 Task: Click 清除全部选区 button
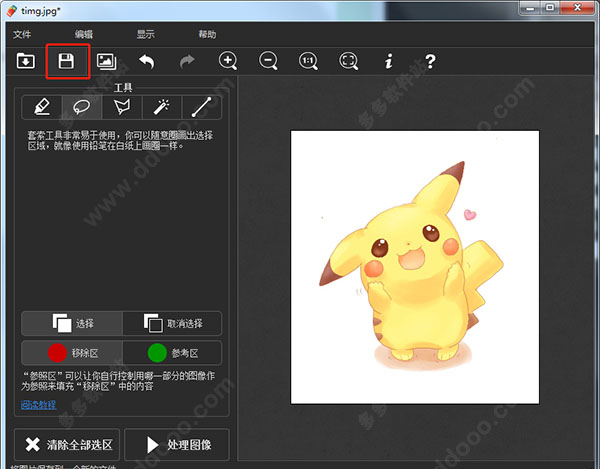(x=67, y=445)
